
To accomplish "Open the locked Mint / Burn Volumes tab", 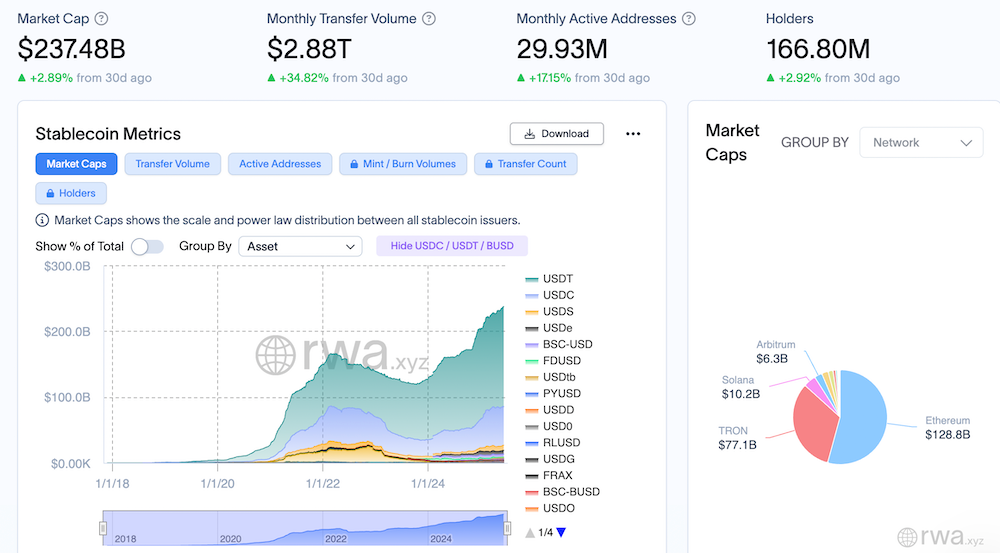I will [403, 164].
